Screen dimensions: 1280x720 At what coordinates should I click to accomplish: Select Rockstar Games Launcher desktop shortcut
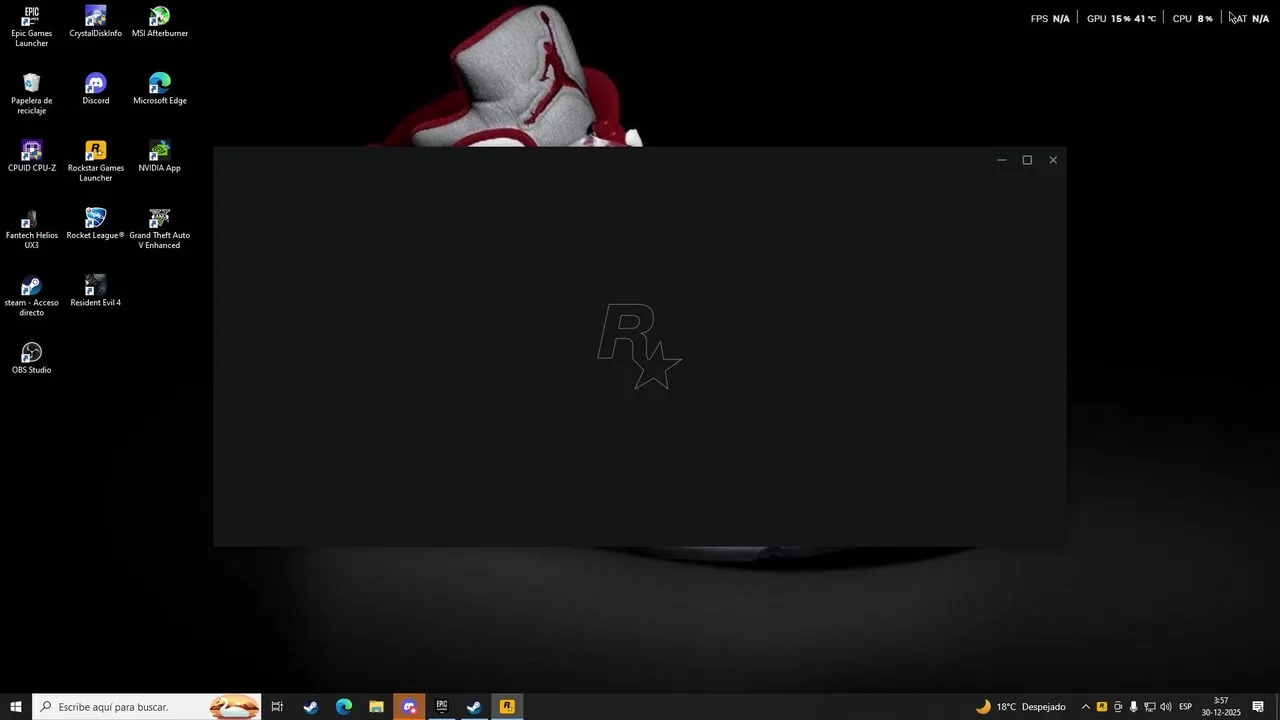point(96,161)
